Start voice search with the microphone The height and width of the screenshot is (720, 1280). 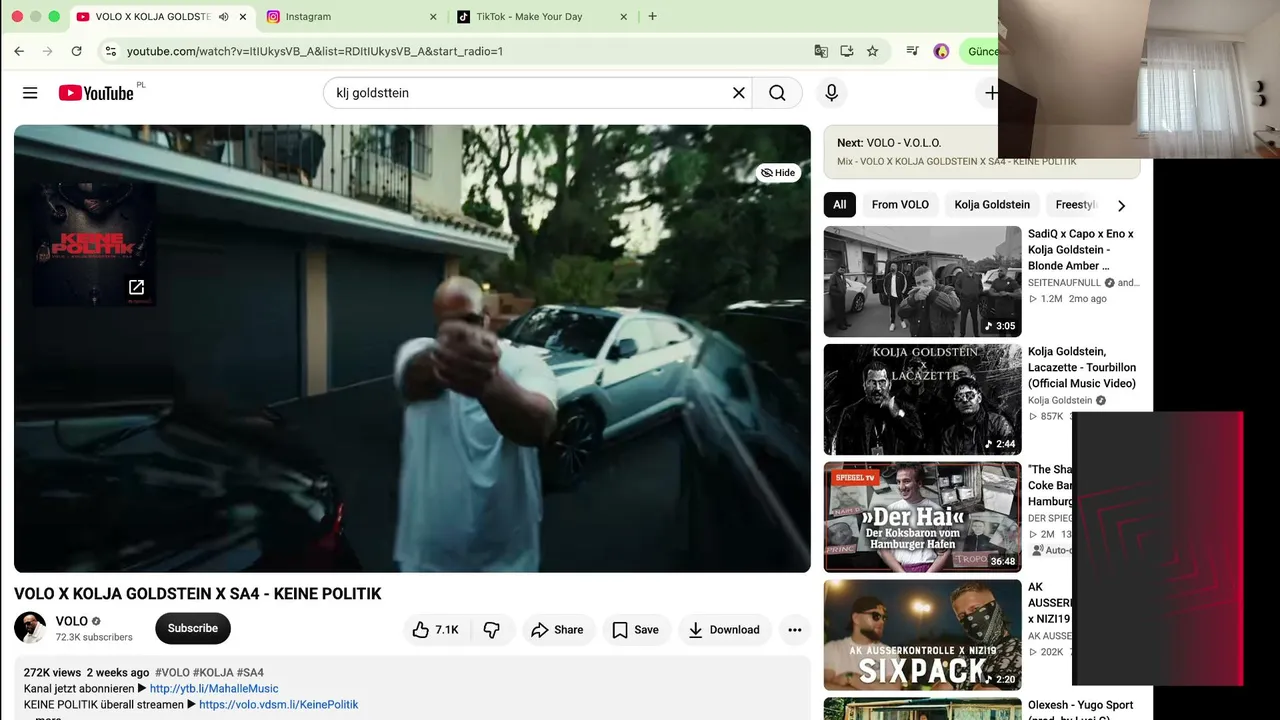click(x=831, y=93)
